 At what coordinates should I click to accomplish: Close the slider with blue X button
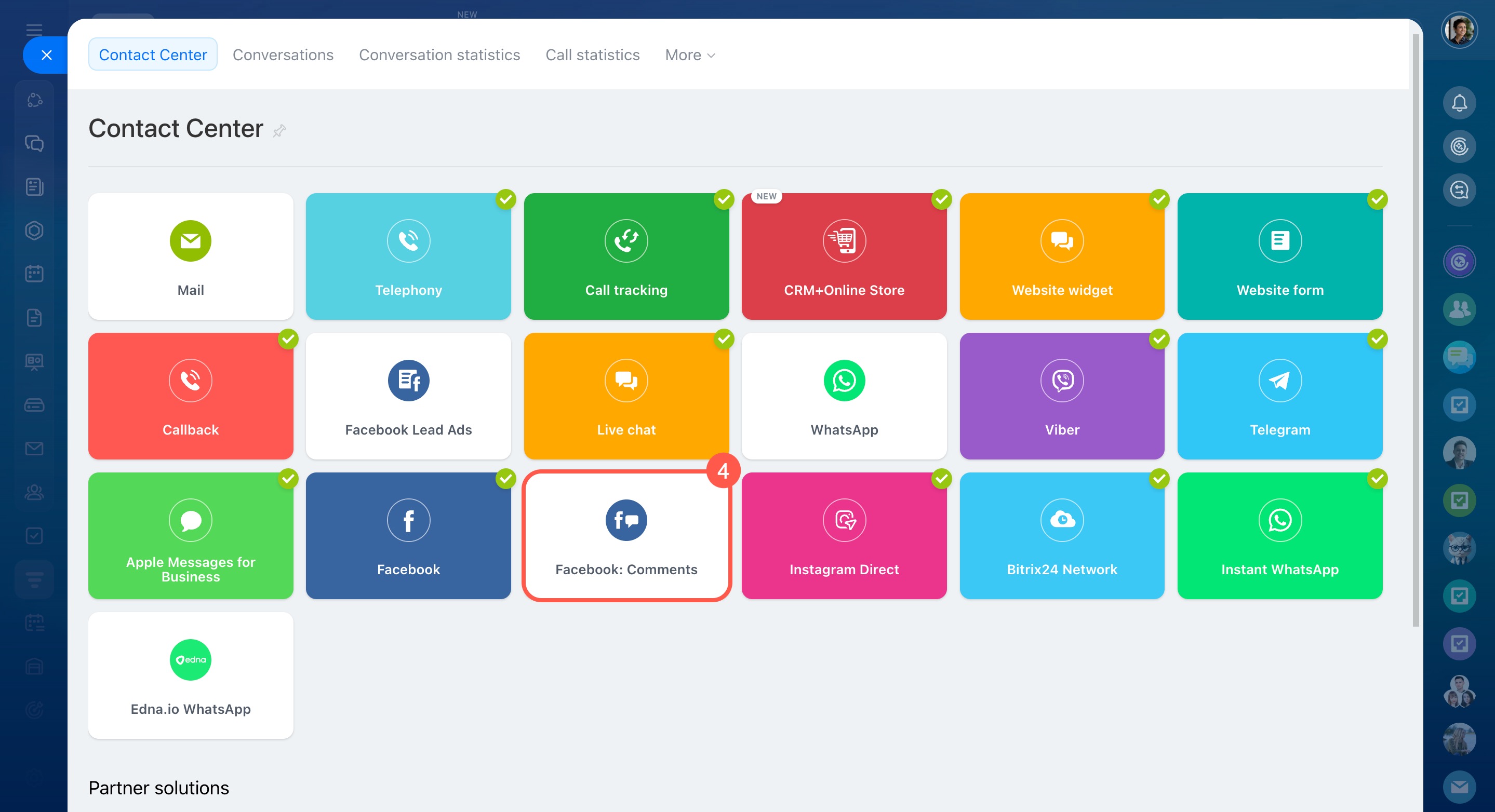tap(46, 55)
